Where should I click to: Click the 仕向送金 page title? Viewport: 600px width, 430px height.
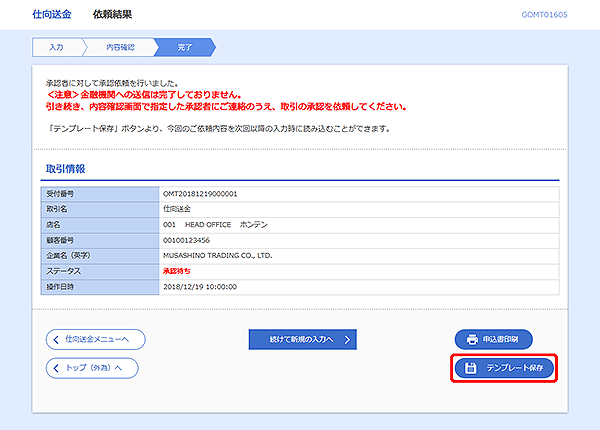point(51,14)
